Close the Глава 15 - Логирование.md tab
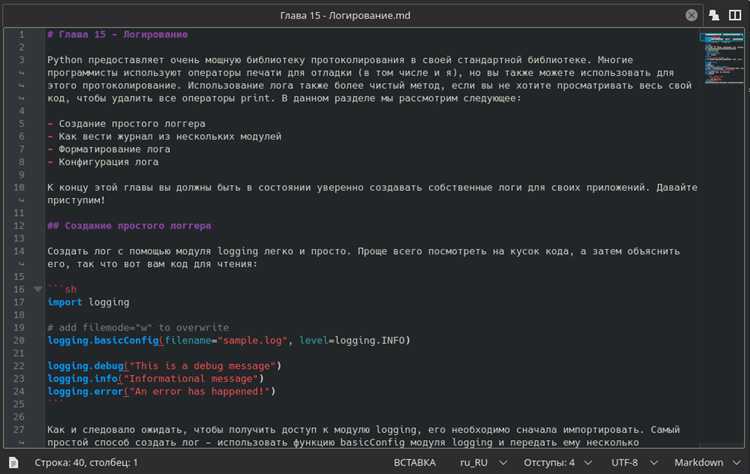 691,15
